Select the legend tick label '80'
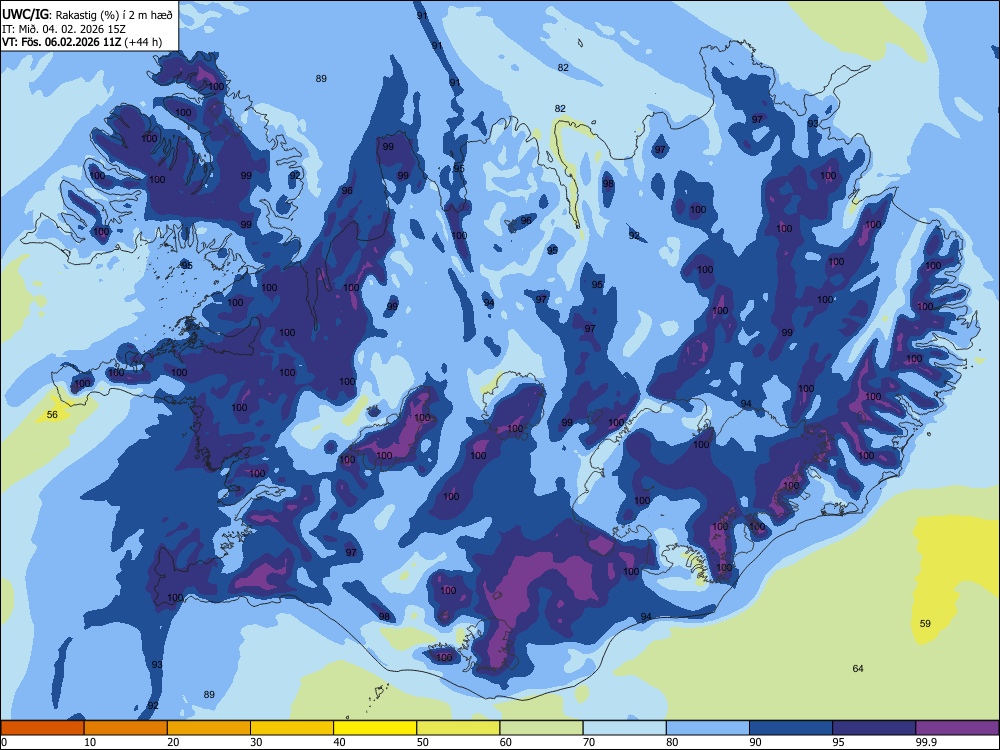This screenshot has height=750, width=1000. click(x=672, y=742)
